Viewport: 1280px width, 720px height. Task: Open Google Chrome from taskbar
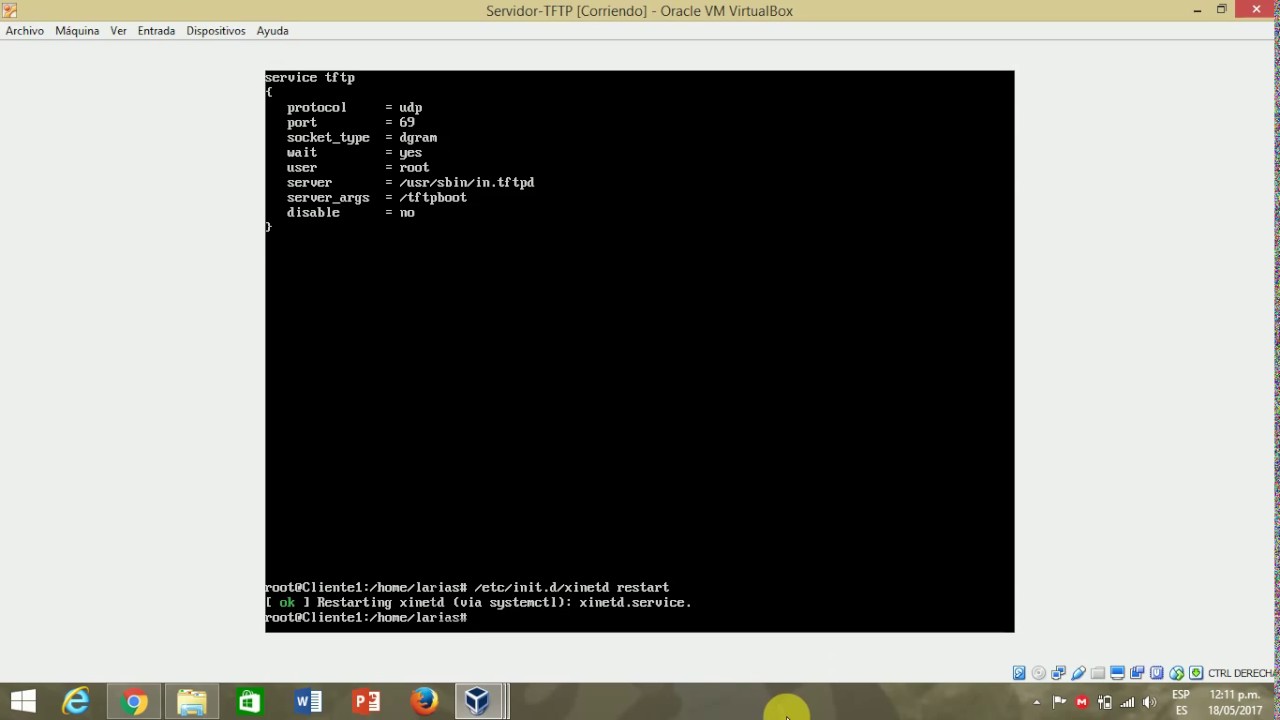(134, 702)
